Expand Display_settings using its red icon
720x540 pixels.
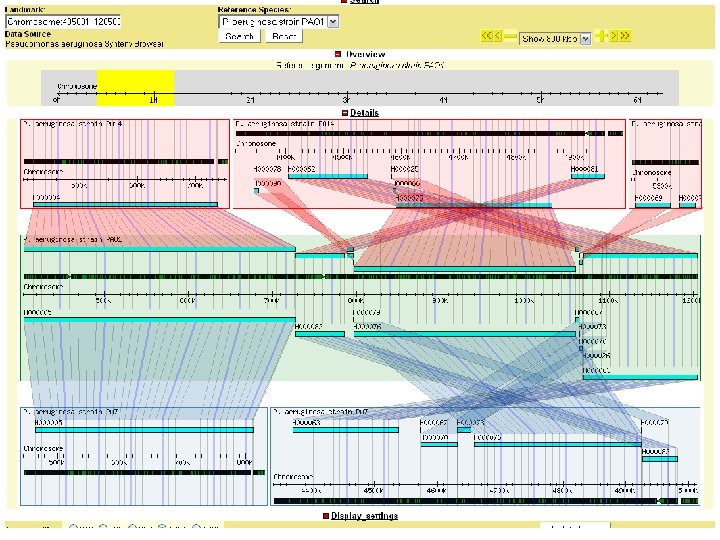tap(326, 516)
